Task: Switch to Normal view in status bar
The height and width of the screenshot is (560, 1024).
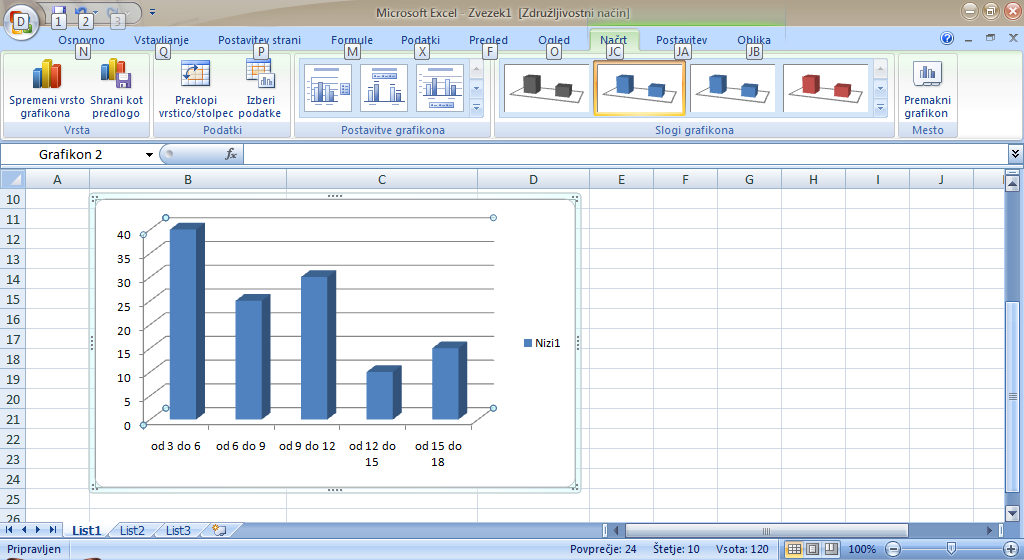Action: (794, 549)
